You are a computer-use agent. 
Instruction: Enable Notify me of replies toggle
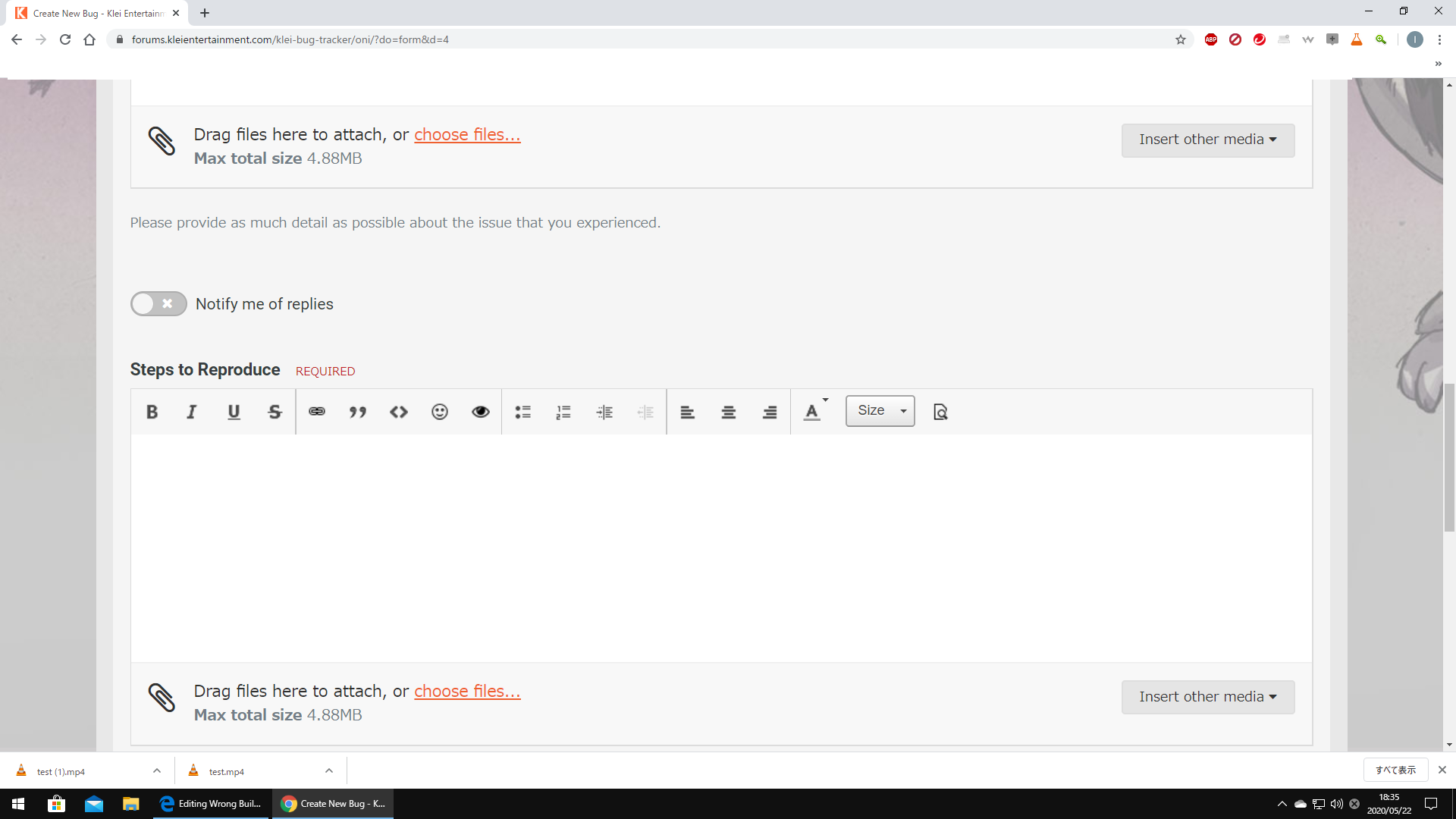(x=158, y=303)
